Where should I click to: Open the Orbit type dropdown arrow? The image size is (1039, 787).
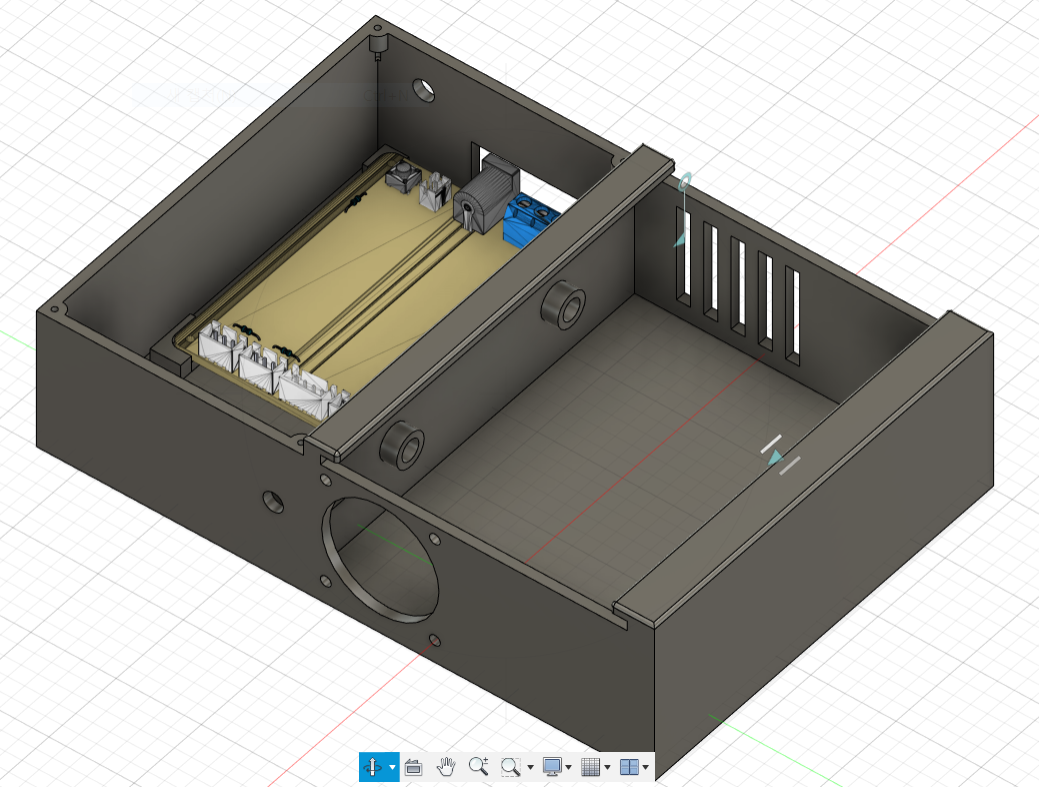pos(392,768)
